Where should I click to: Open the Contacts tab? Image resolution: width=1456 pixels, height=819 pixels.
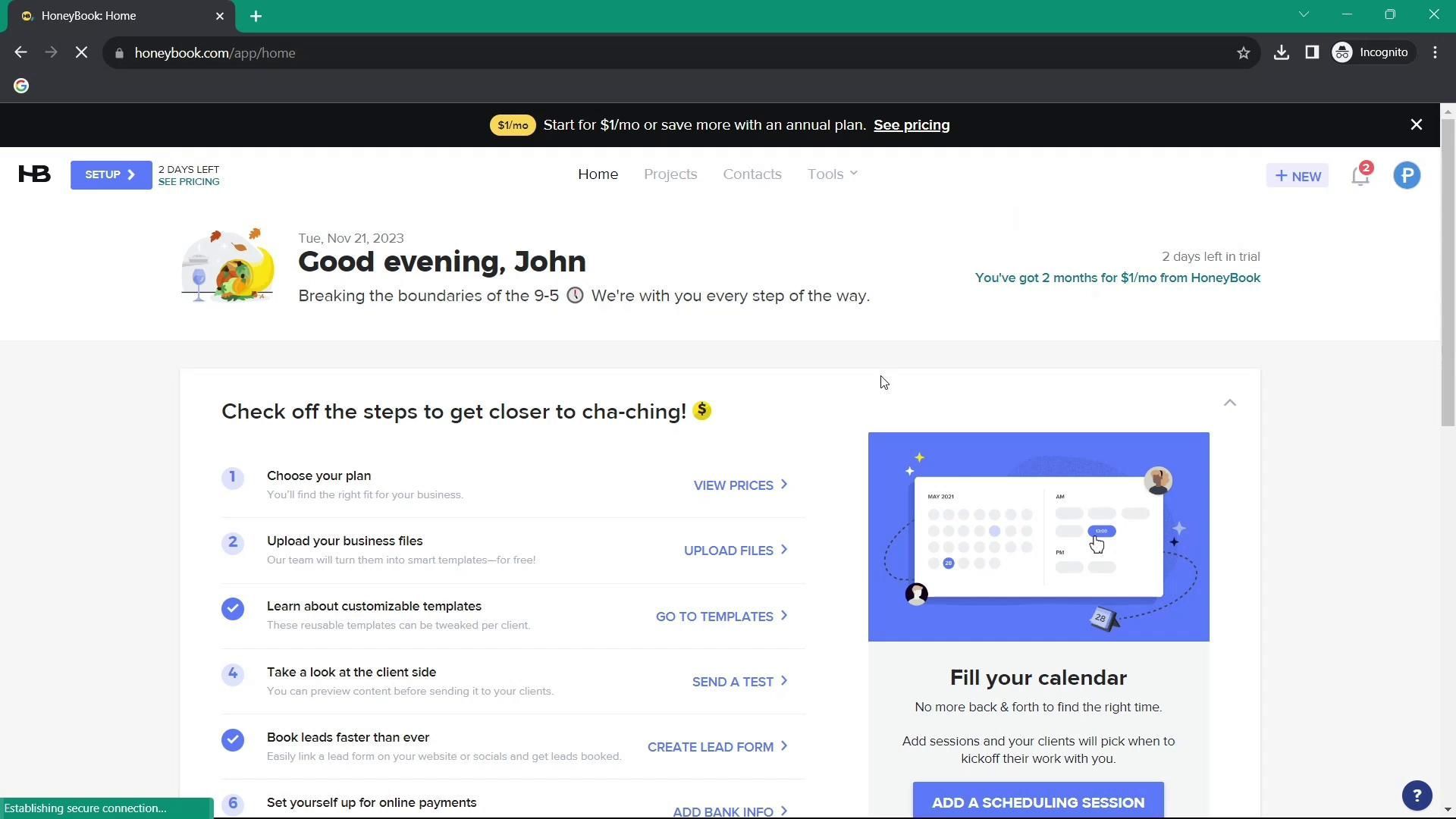tap(752, 174)
